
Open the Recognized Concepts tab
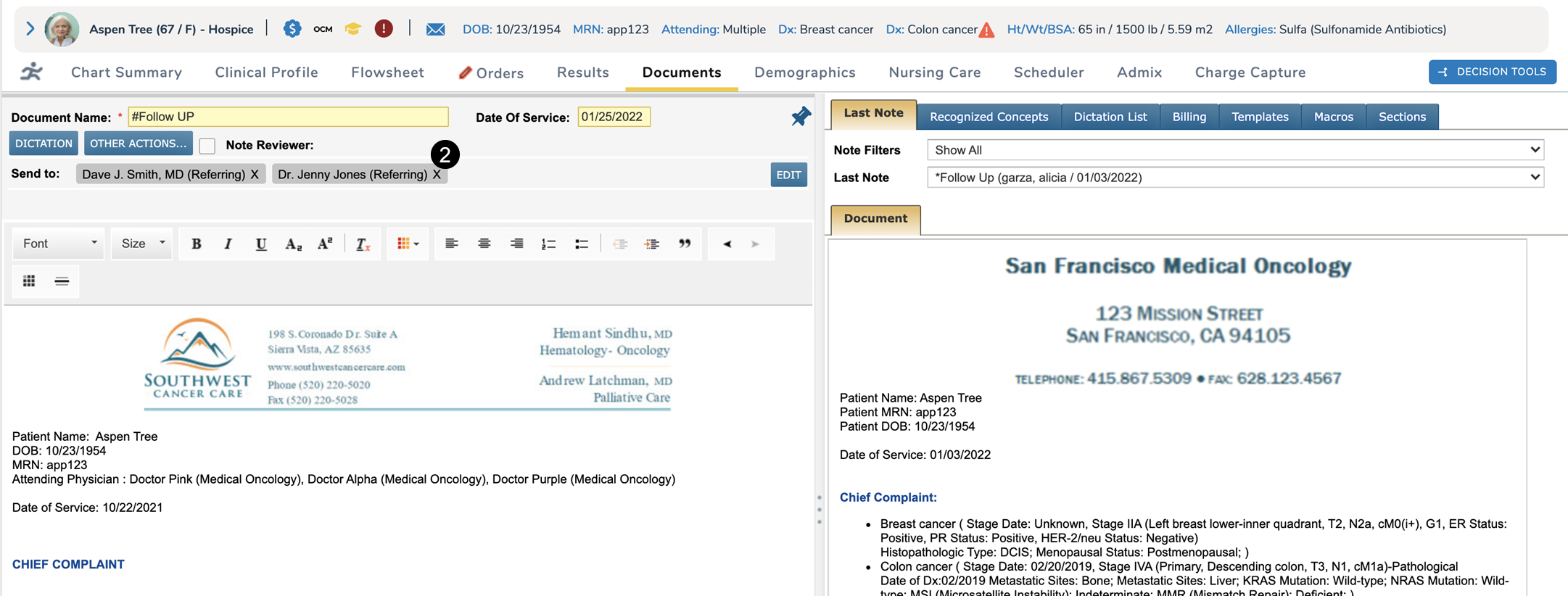click(989, 117)
